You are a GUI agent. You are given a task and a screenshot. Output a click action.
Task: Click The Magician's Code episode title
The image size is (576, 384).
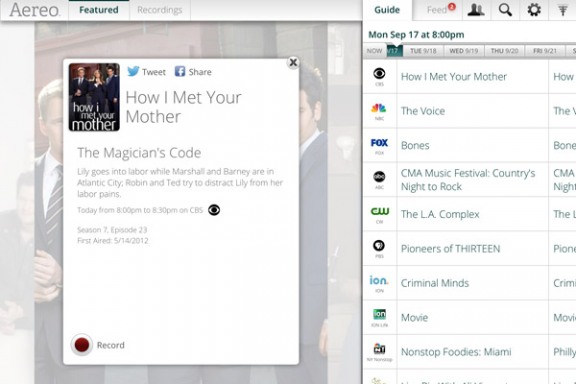click(139, 153)
